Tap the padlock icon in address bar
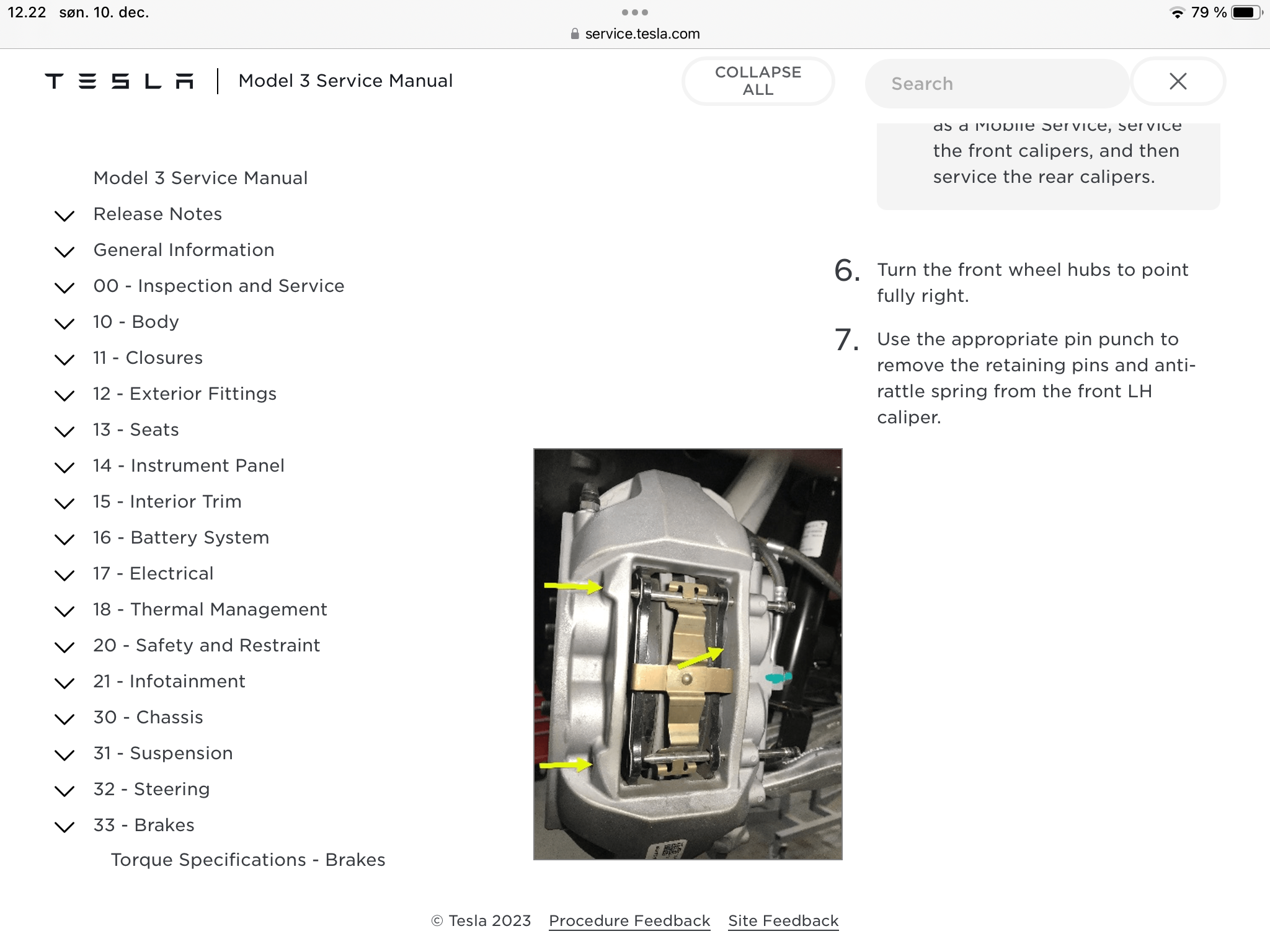This screenshot has height=952, width=1270. click(575, 34)
